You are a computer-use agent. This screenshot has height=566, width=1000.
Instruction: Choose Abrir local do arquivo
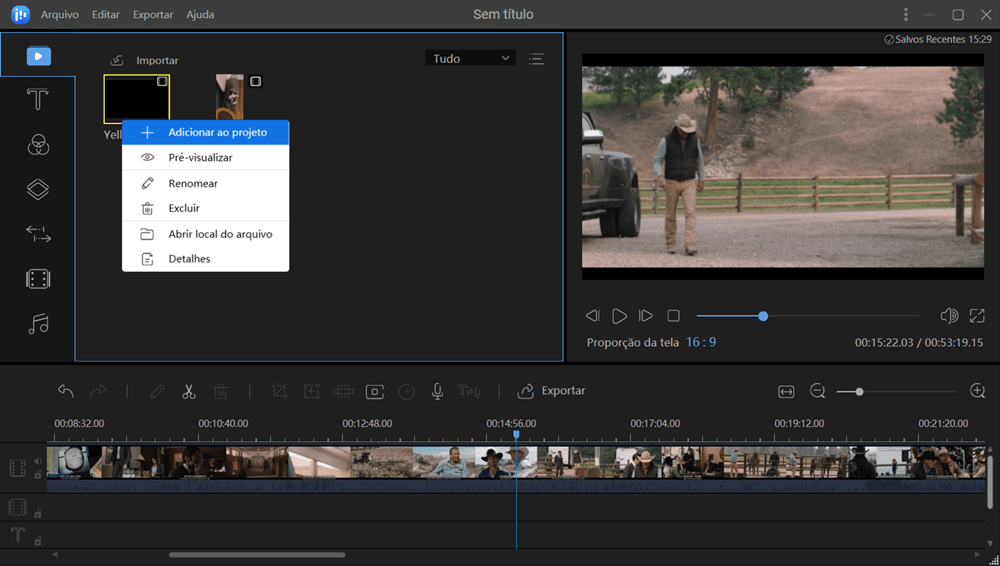[205, 234]
